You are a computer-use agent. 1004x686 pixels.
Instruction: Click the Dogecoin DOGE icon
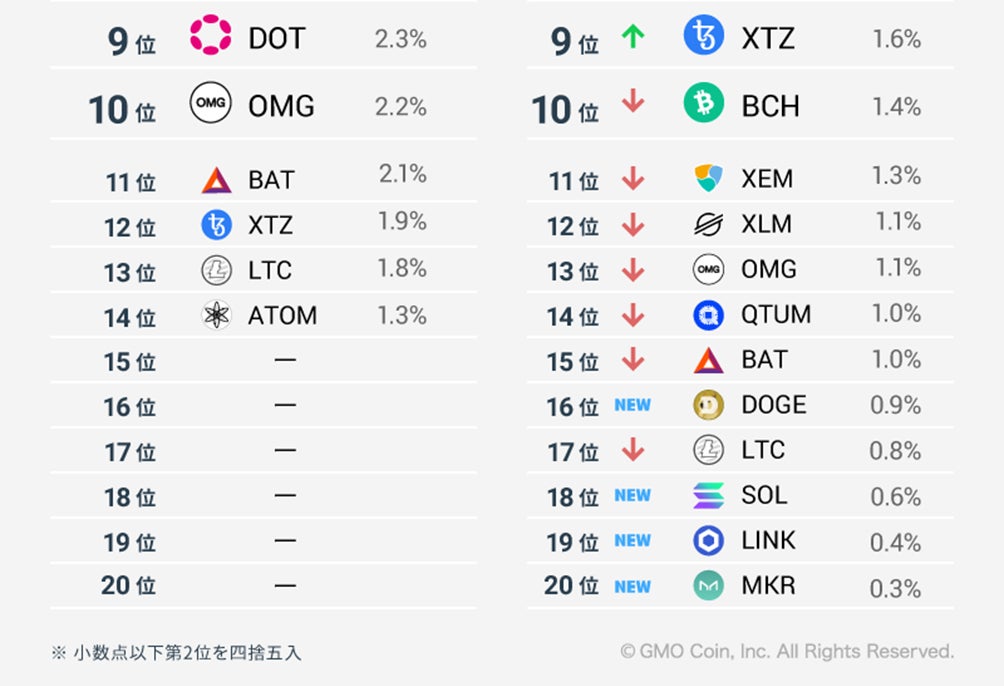click(708, 405)
